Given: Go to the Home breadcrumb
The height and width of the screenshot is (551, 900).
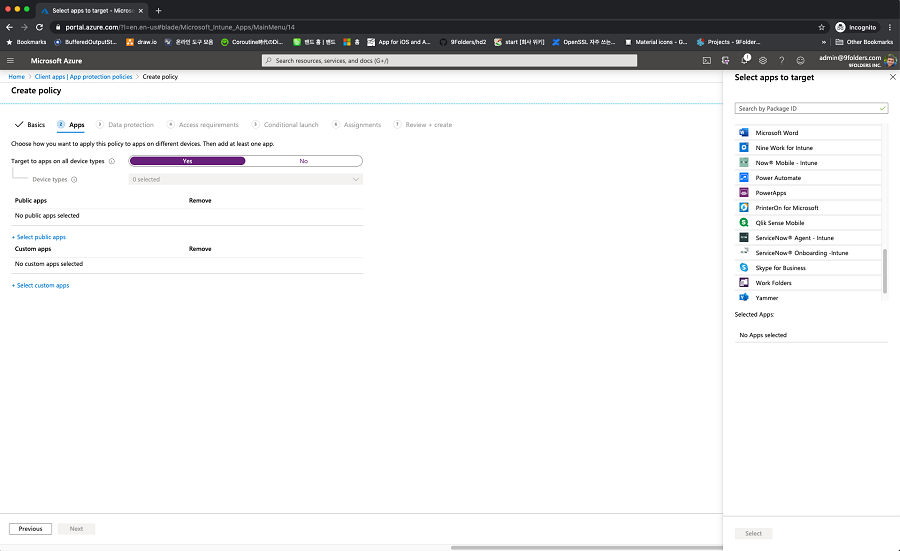Looking at the screenshot, I should (17, 76).
